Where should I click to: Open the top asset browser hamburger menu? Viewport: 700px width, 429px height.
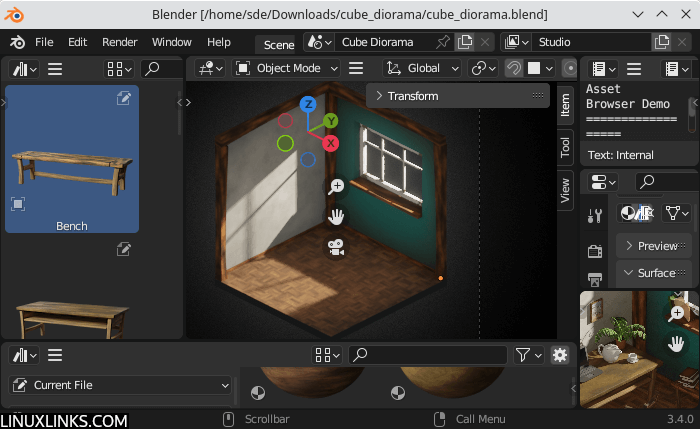[55, 69]
